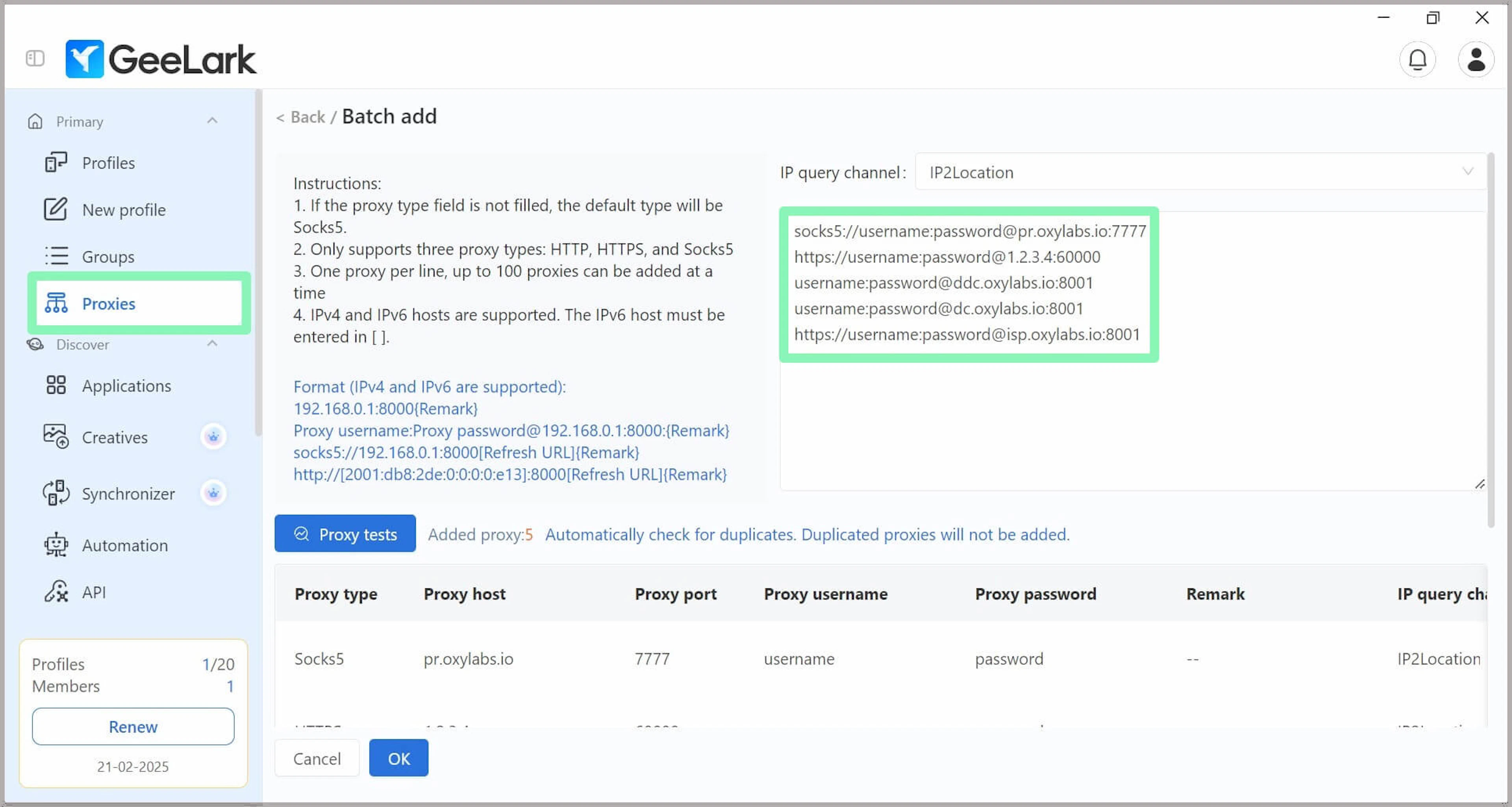Click the Primary home icon
1512x807 pixels.
tap(35, 122)
